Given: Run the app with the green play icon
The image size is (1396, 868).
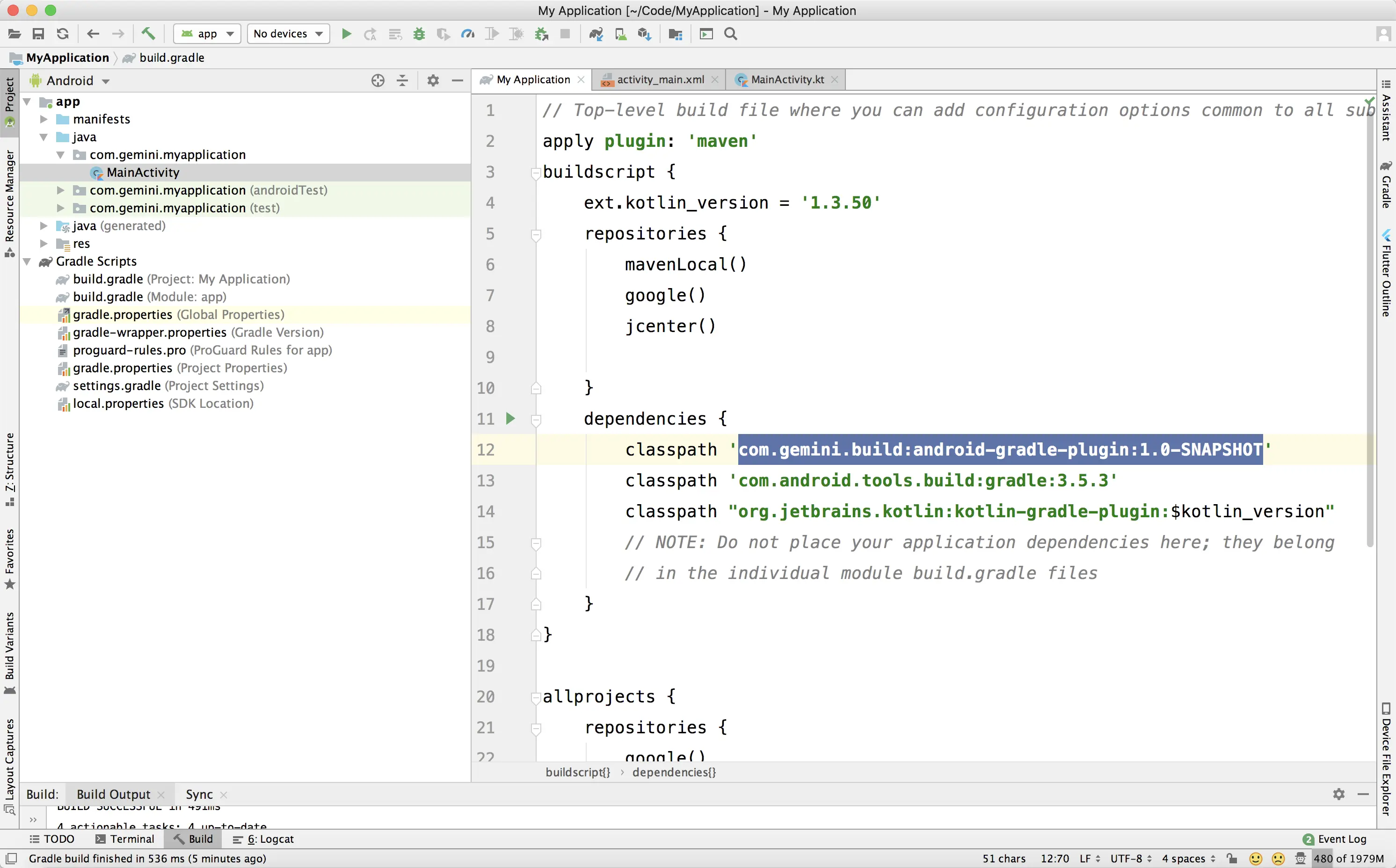Looking at the screenshot, I should tap(346, 34).
